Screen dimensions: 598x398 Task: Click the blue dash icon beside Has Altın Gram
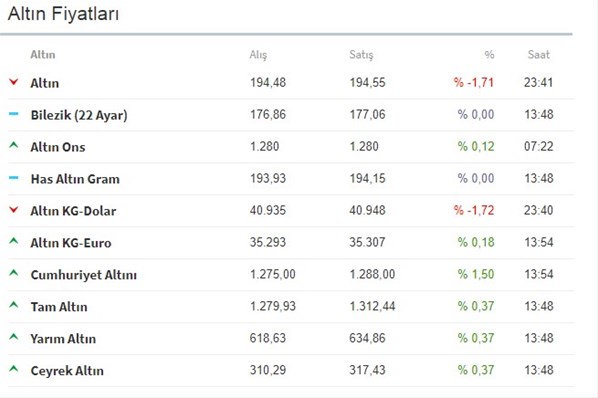pyautogui.click(x=14, y=178)
